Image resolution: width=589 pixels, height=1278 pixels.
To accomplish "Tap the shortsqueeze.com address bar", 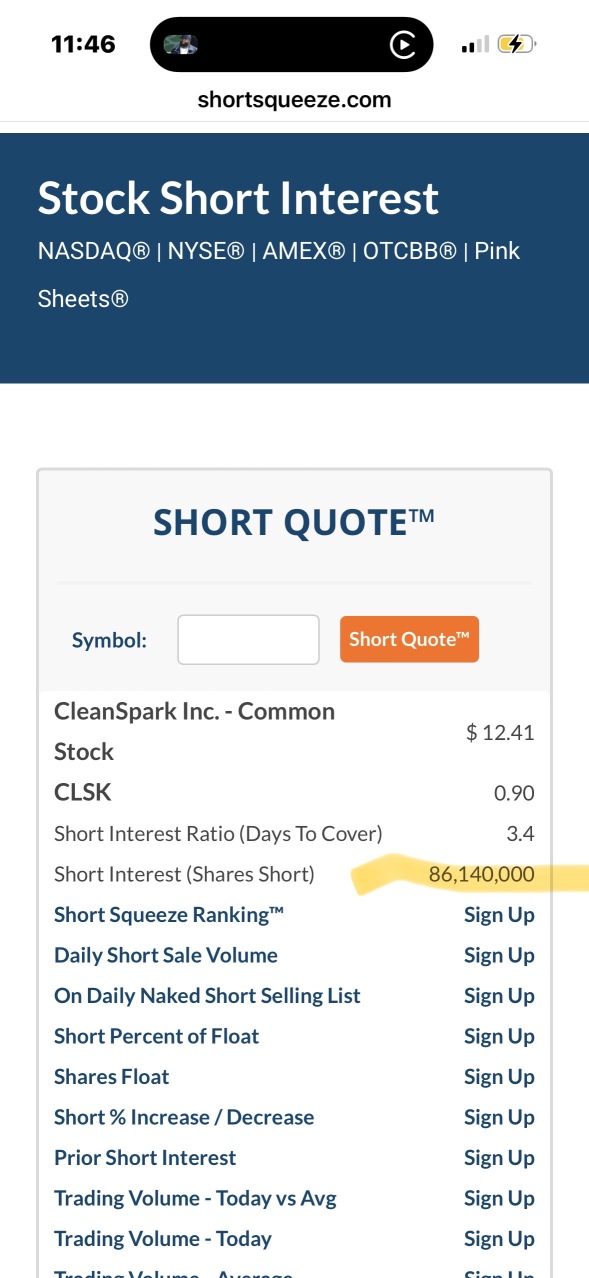I will click(x=294, y=100).
